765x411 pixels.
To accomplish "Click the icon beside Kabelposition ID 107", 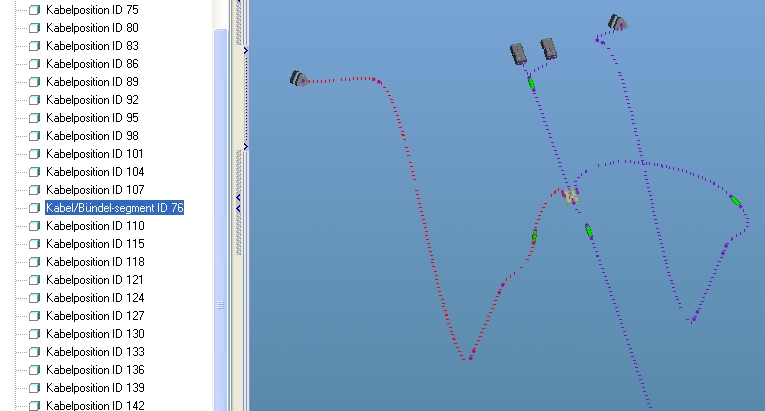I will [x=35, y=190].
